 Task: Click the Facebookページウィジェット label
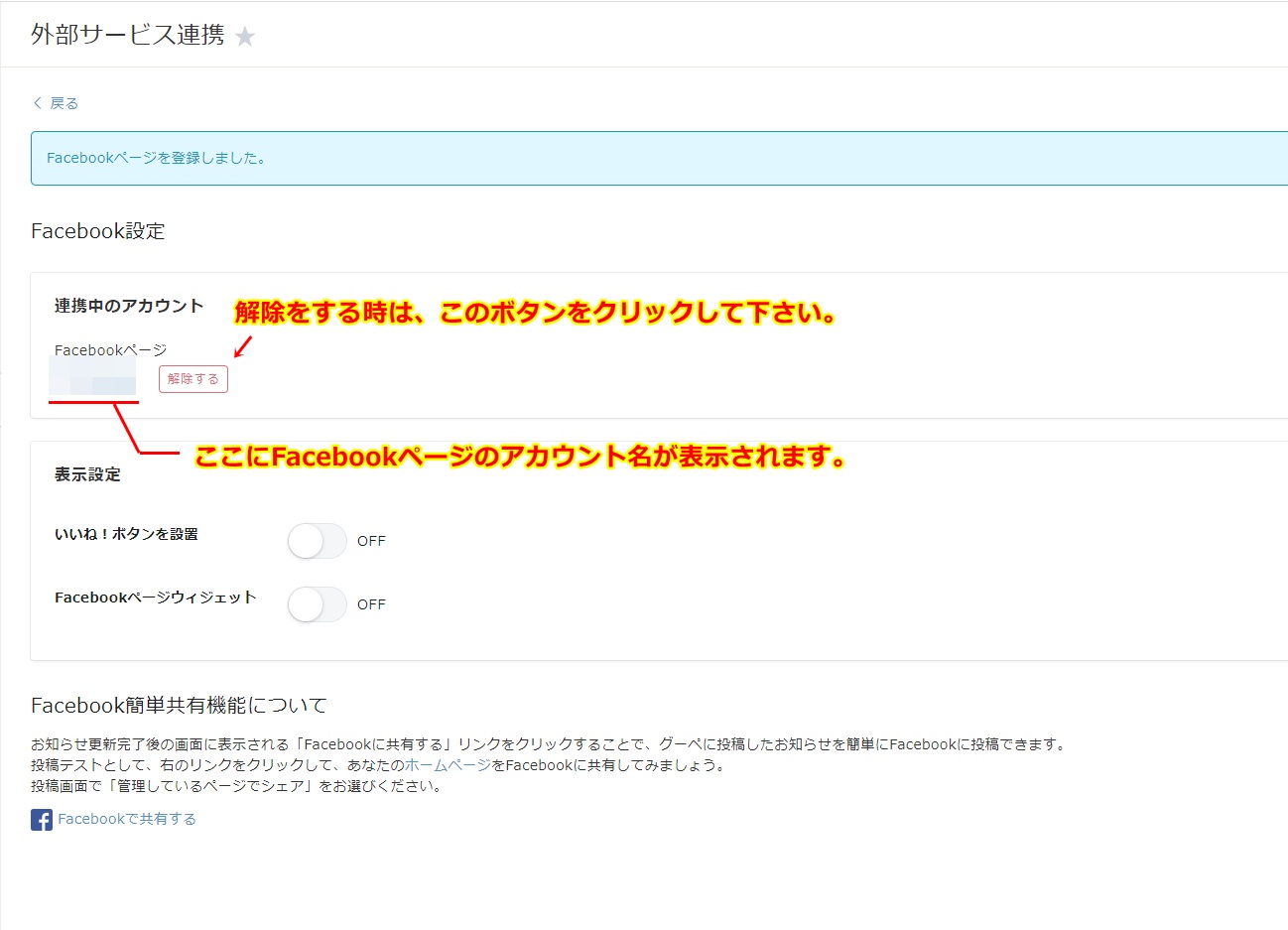156,598
